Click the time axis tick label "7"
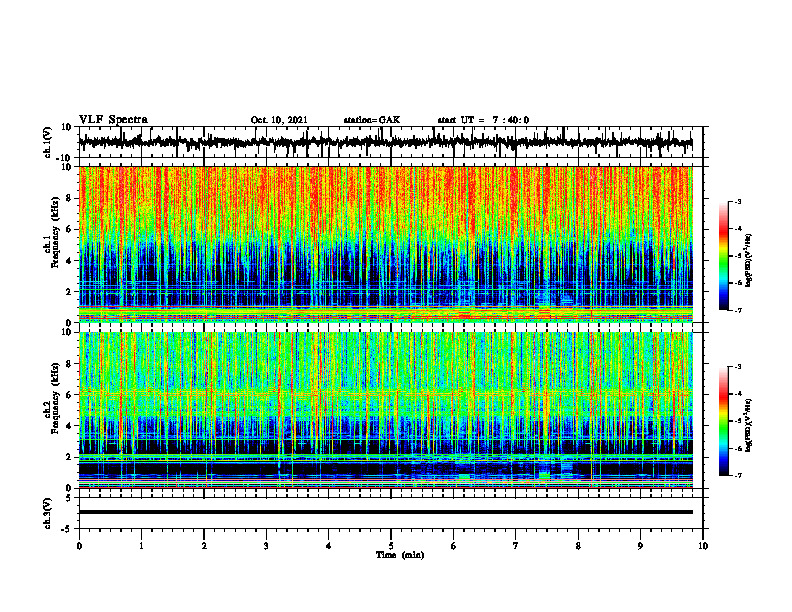Image resolution: width=792 pixels, height=612 pixels. click(516, 546)
